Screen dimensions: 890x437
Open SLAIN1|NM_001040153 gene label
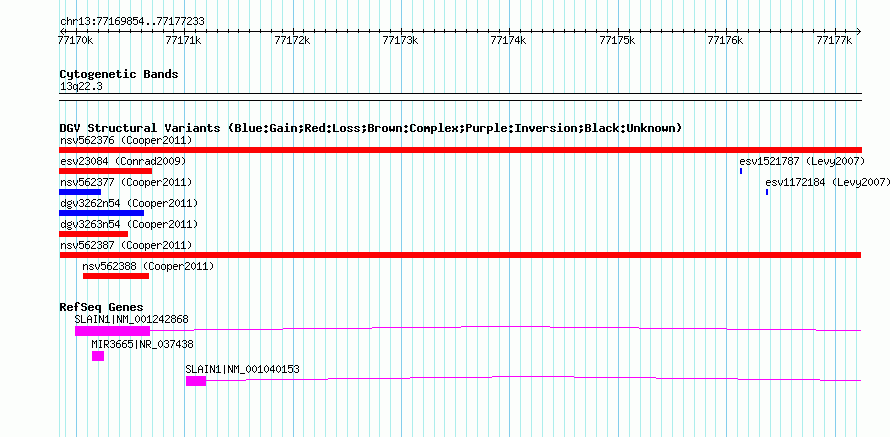242,369
